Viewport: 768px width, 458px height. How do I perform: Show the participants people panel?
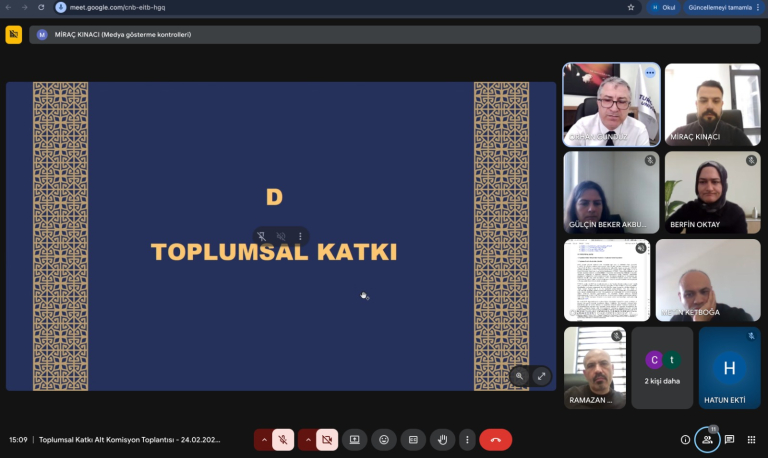(x=707, y=439)
